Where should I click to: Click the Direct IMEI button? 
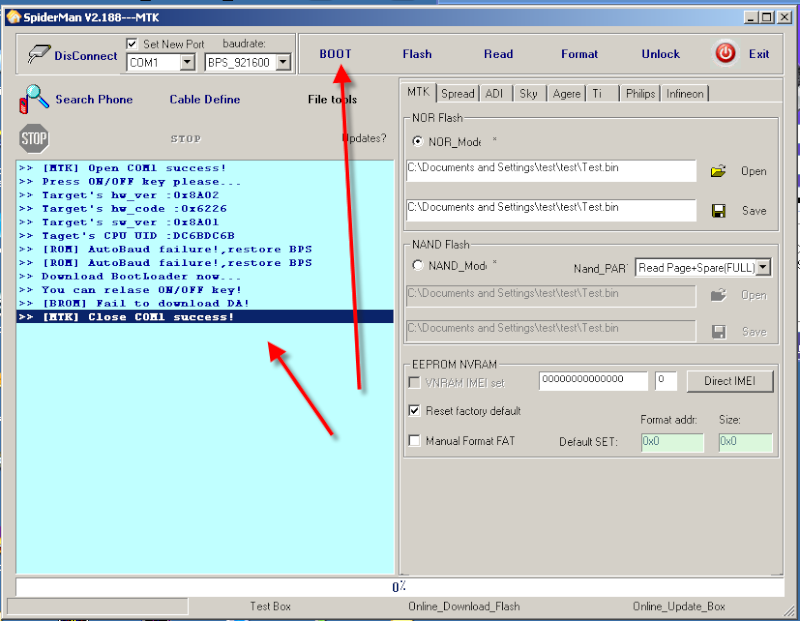[730, 381]
